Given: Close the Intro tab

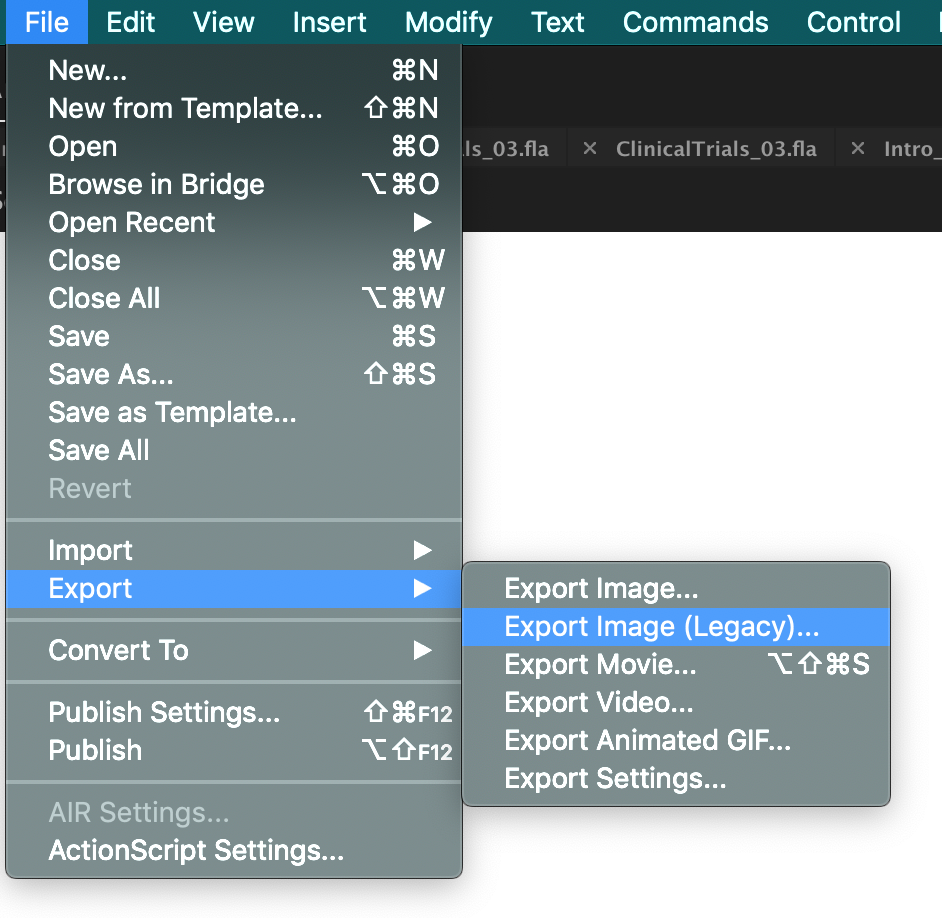Looking at the screenshot, I should tap(858, 148).
